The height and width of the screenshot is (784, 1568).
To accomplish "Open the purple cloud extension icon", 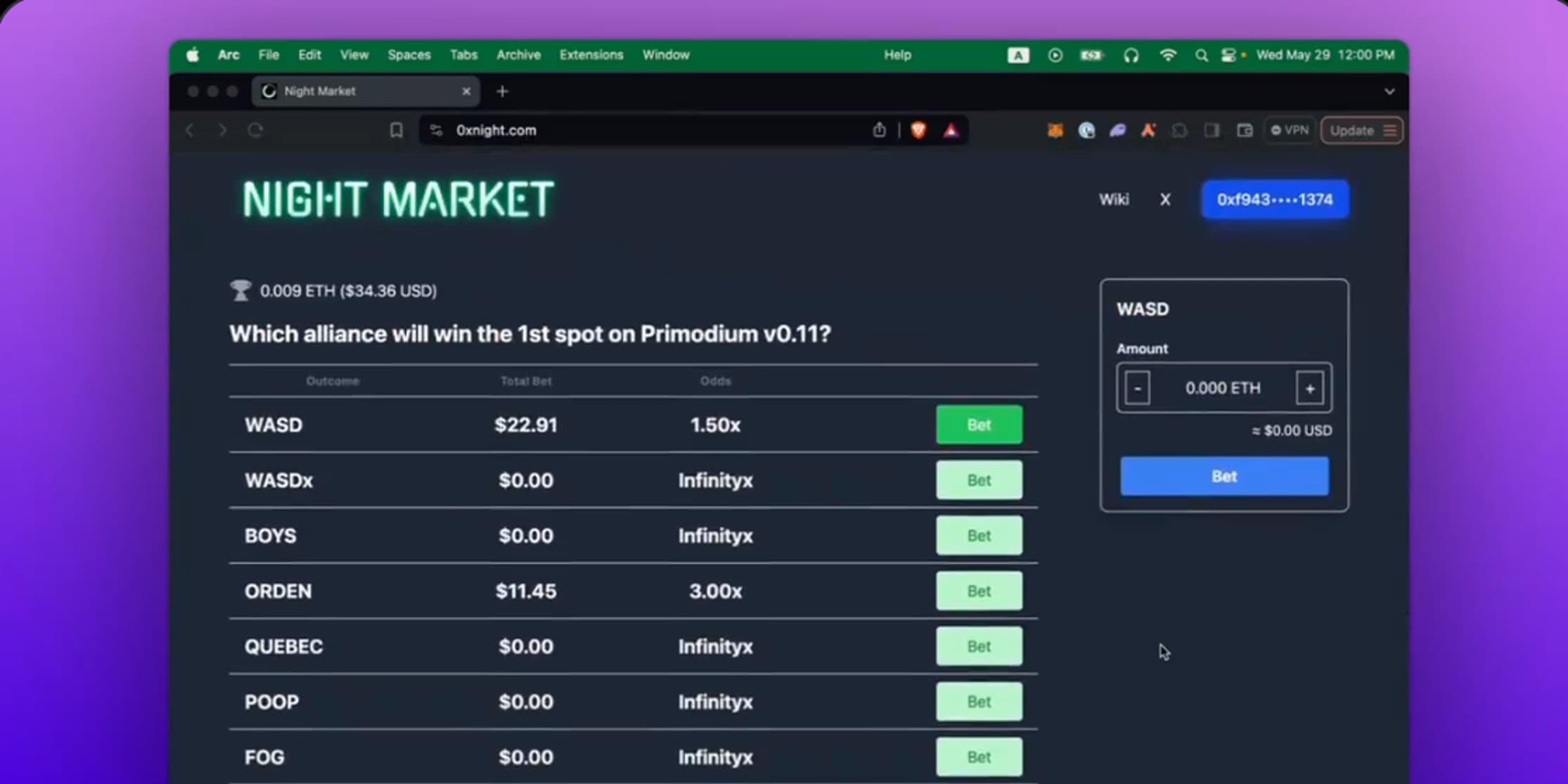I will click(x=1118, y=130).
